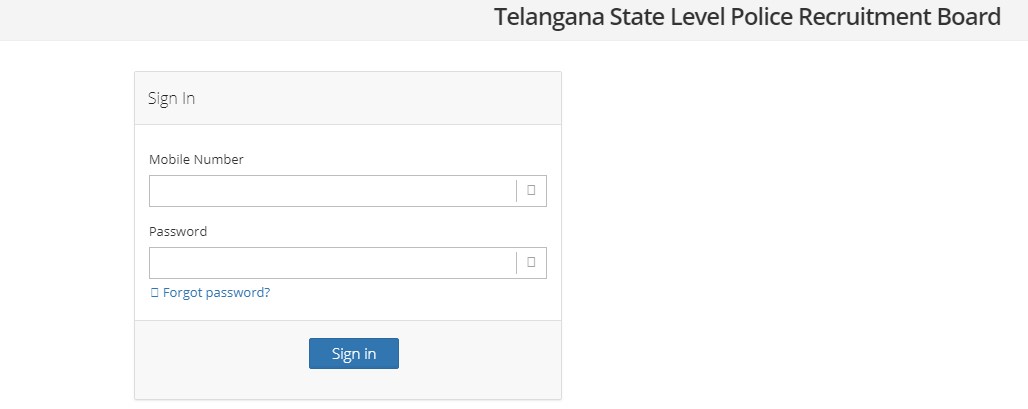Click blank white area right of login panel
The image size is (1028, 409).
787,229
